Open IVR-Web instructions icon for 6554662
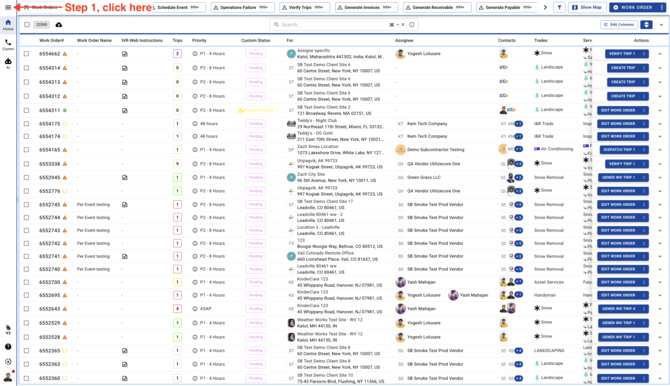 tap(125, 54)
